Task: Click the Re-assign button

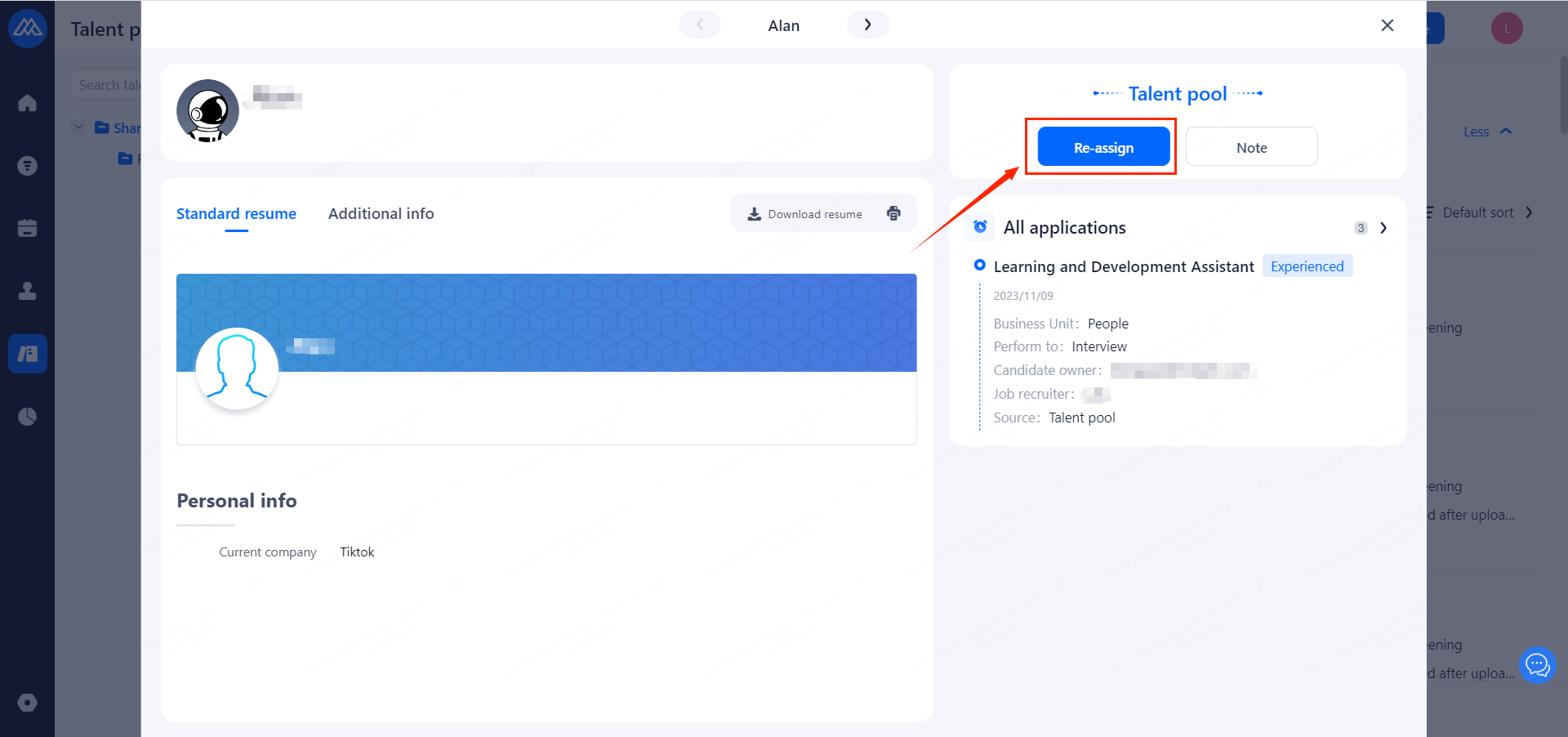Action: pyautogui.click(x=1103, y=147)
